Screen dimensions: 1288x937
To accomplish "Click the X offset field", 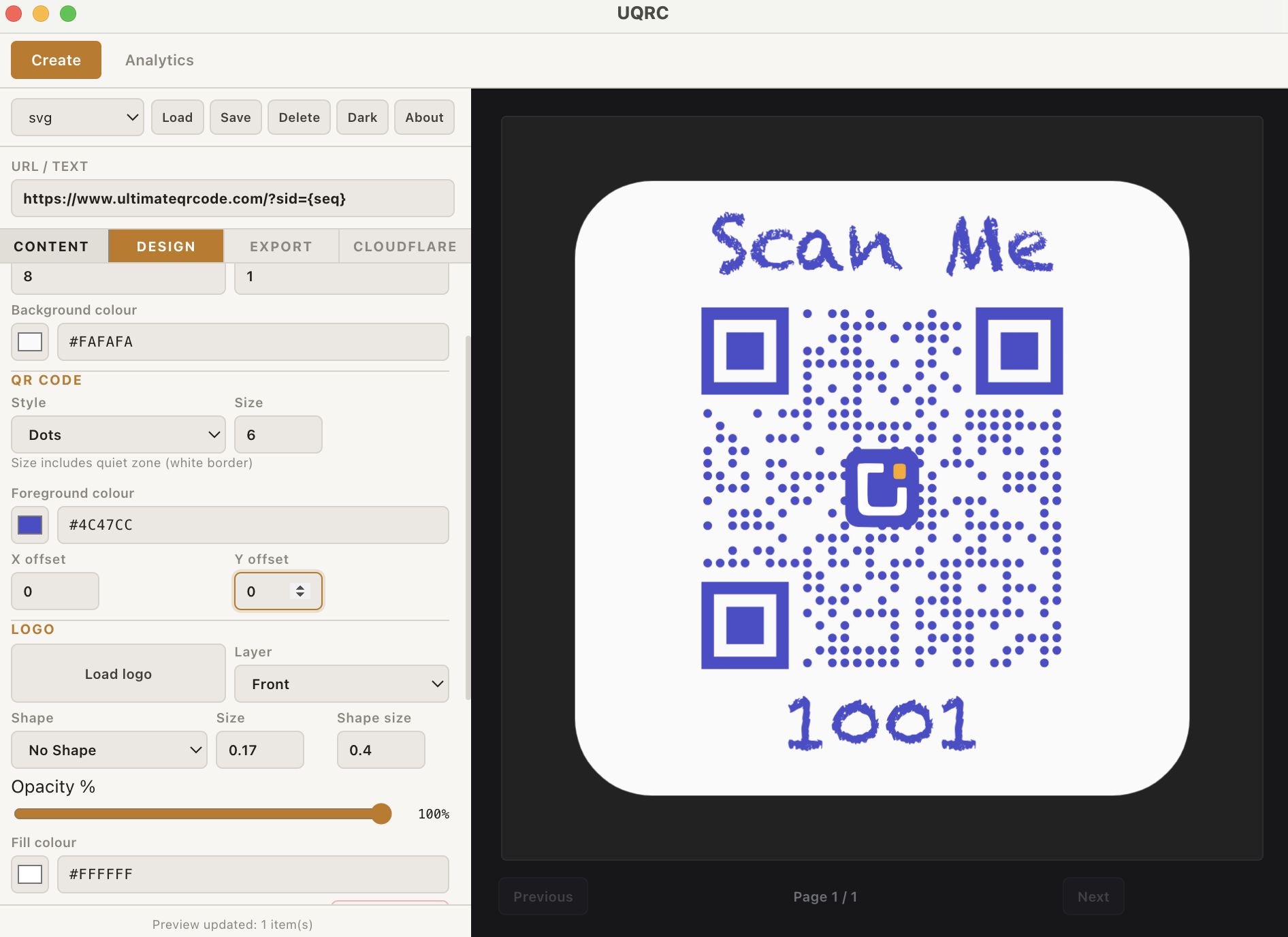I will click(x=55, y=591).
